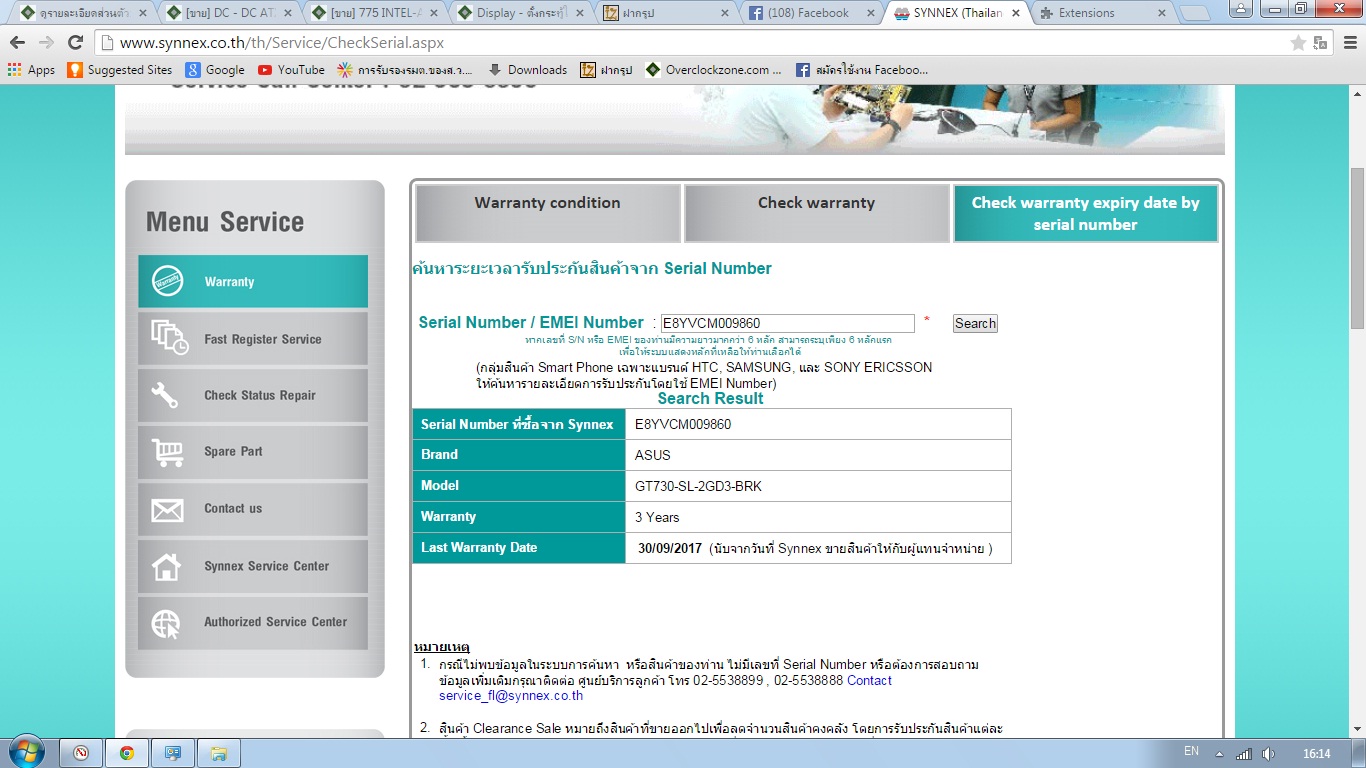Switch to the (108) Facebook browser tab
1366x768 pixels.
(812, 13)
